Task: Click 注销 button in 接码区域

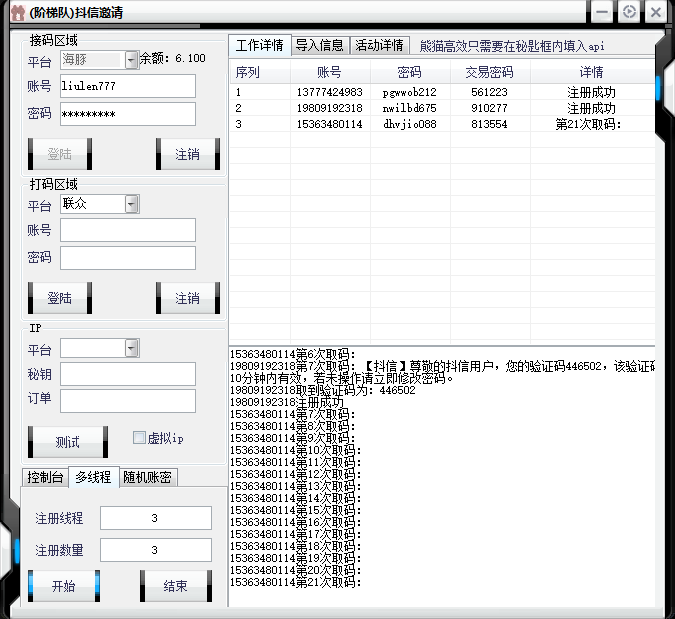Action: (x=188, y=154)
